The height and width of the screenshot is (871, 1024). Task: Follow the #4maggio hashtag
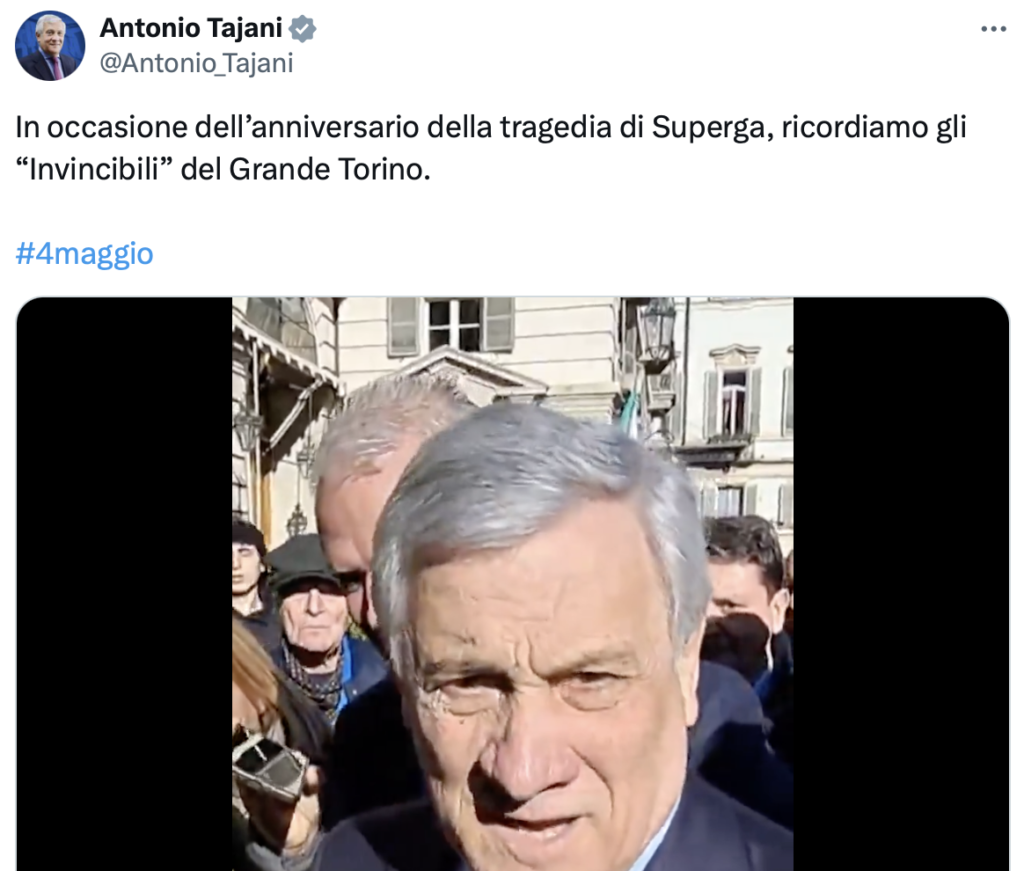(84, 253)
